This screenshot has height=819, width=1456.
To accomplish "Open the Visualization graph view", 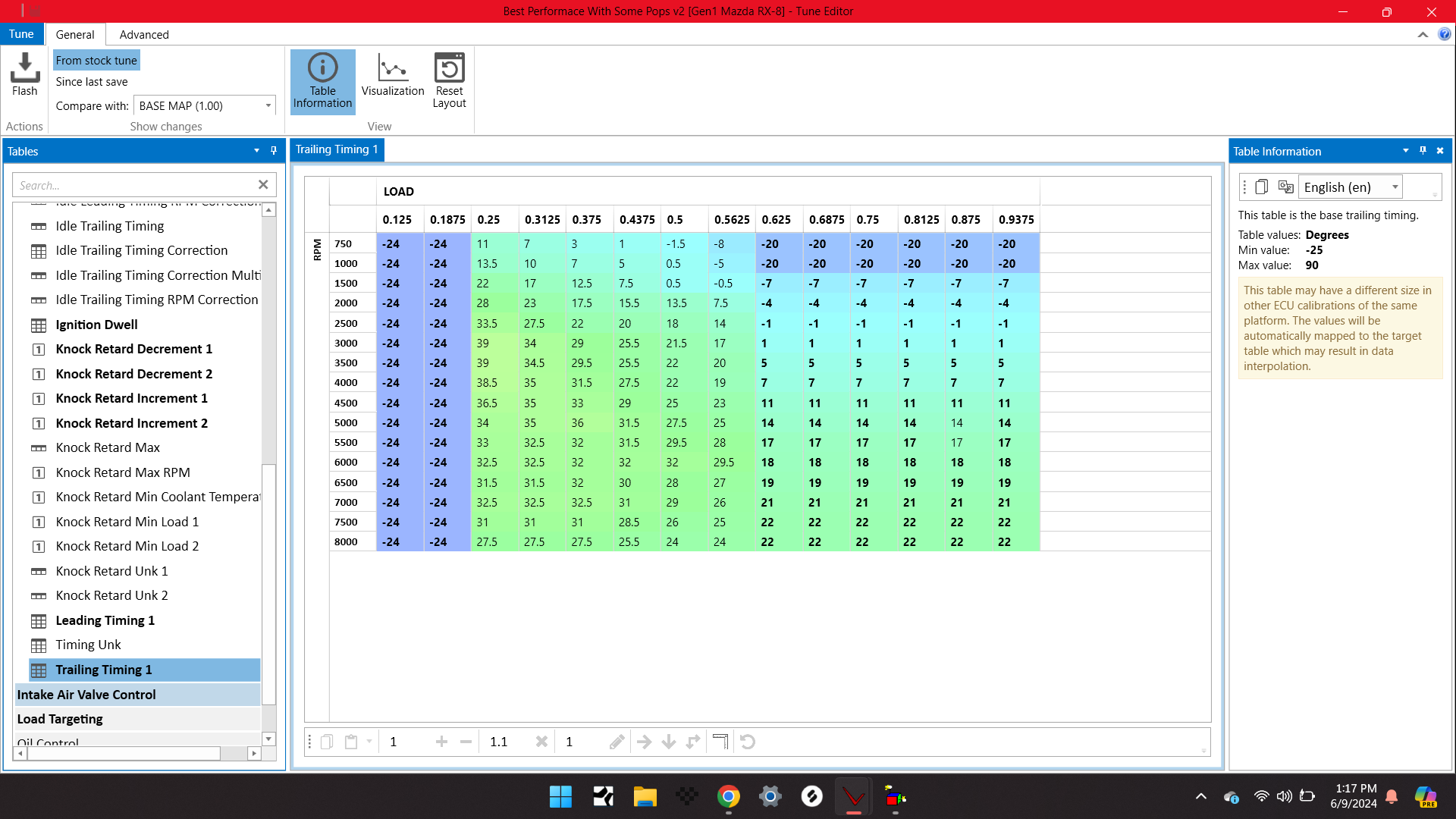I will click(x=393, y=75).
